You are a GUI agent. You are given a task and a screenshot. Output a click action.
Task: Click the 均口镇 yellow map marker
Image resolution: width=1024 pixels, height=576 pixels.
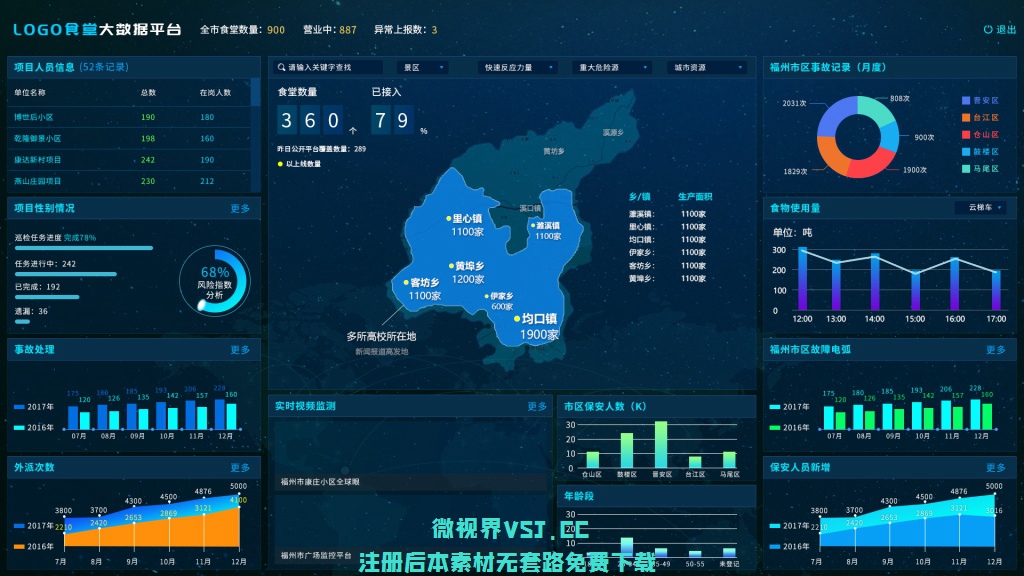517,319
